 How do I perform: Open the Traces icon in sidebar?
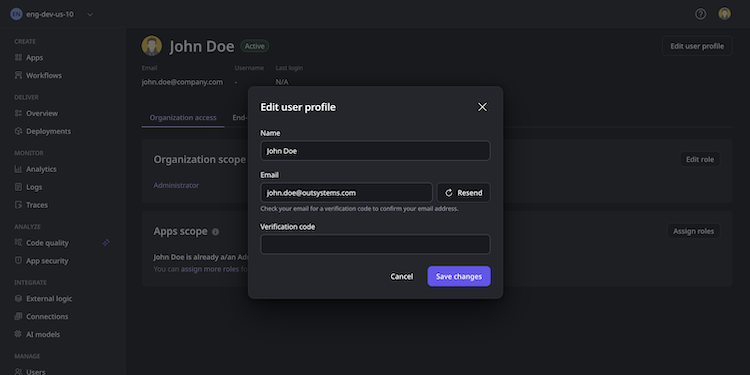(18, 205)
